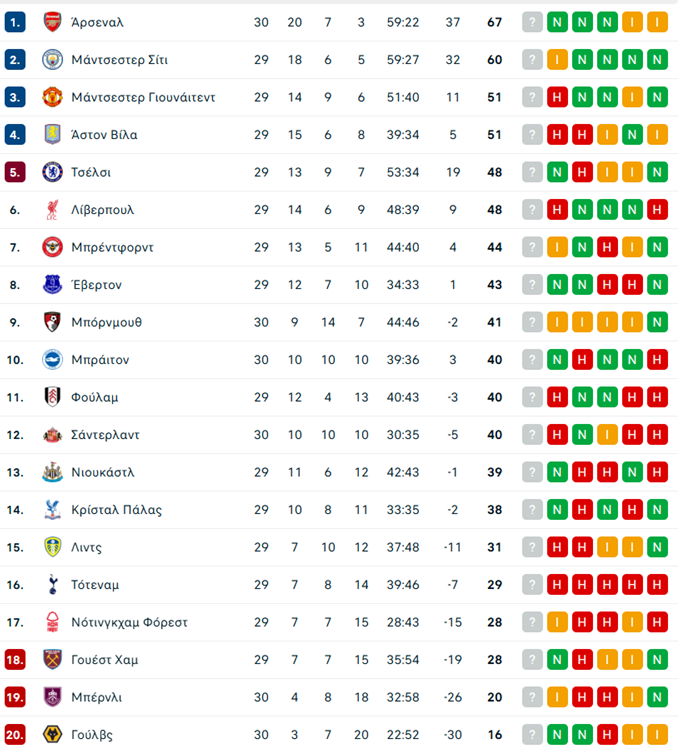This screenshot has height=749, width=679.
Task: Click the Everton crest icon
Action: point(52,285)
